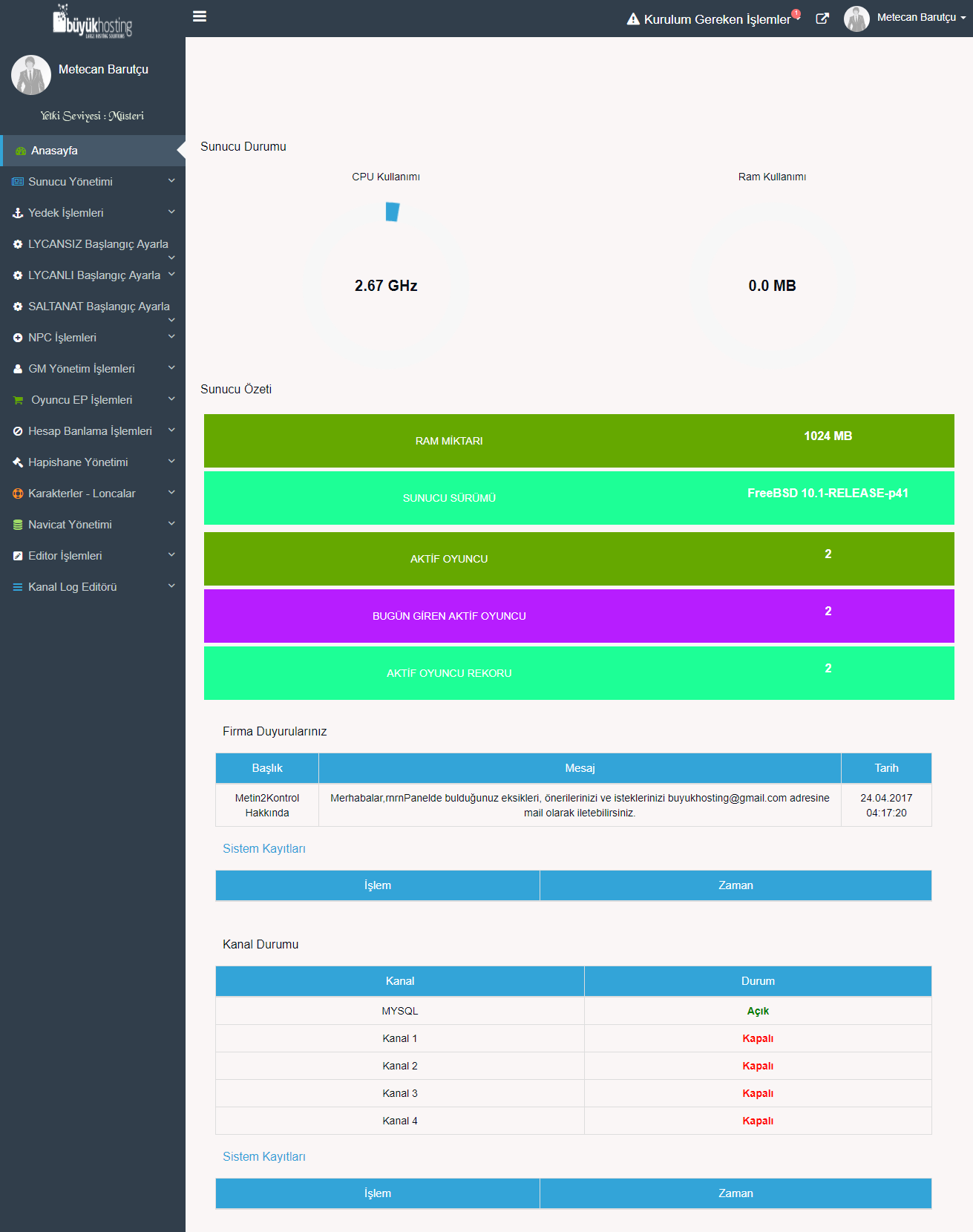Click Kanal Log Editörü in sidebar
973x1232 pixels.
72,587
